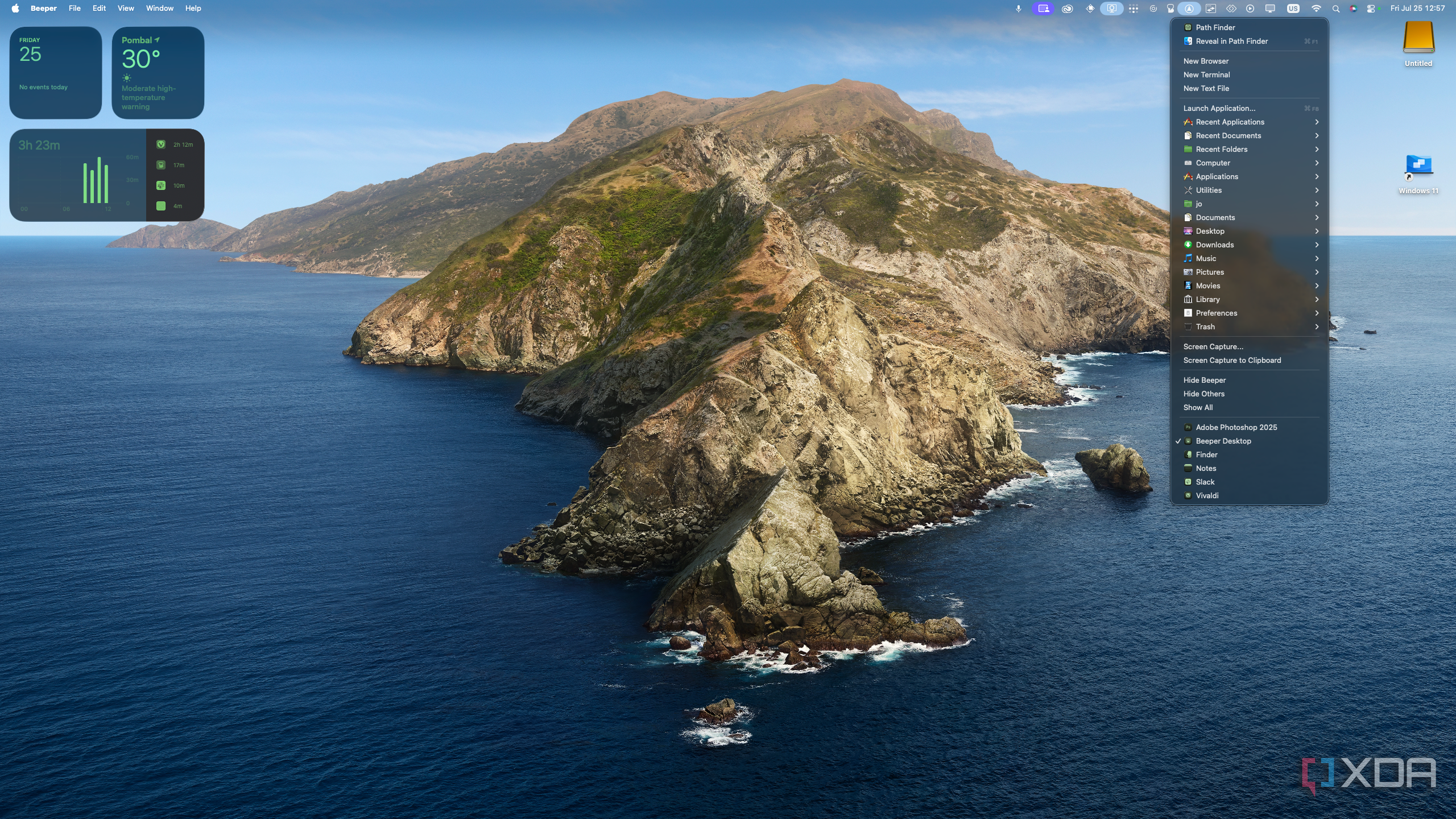Open the Window menu in menu bar
Viewport: 1456px width, 819px height.
[x=160, y=9]
